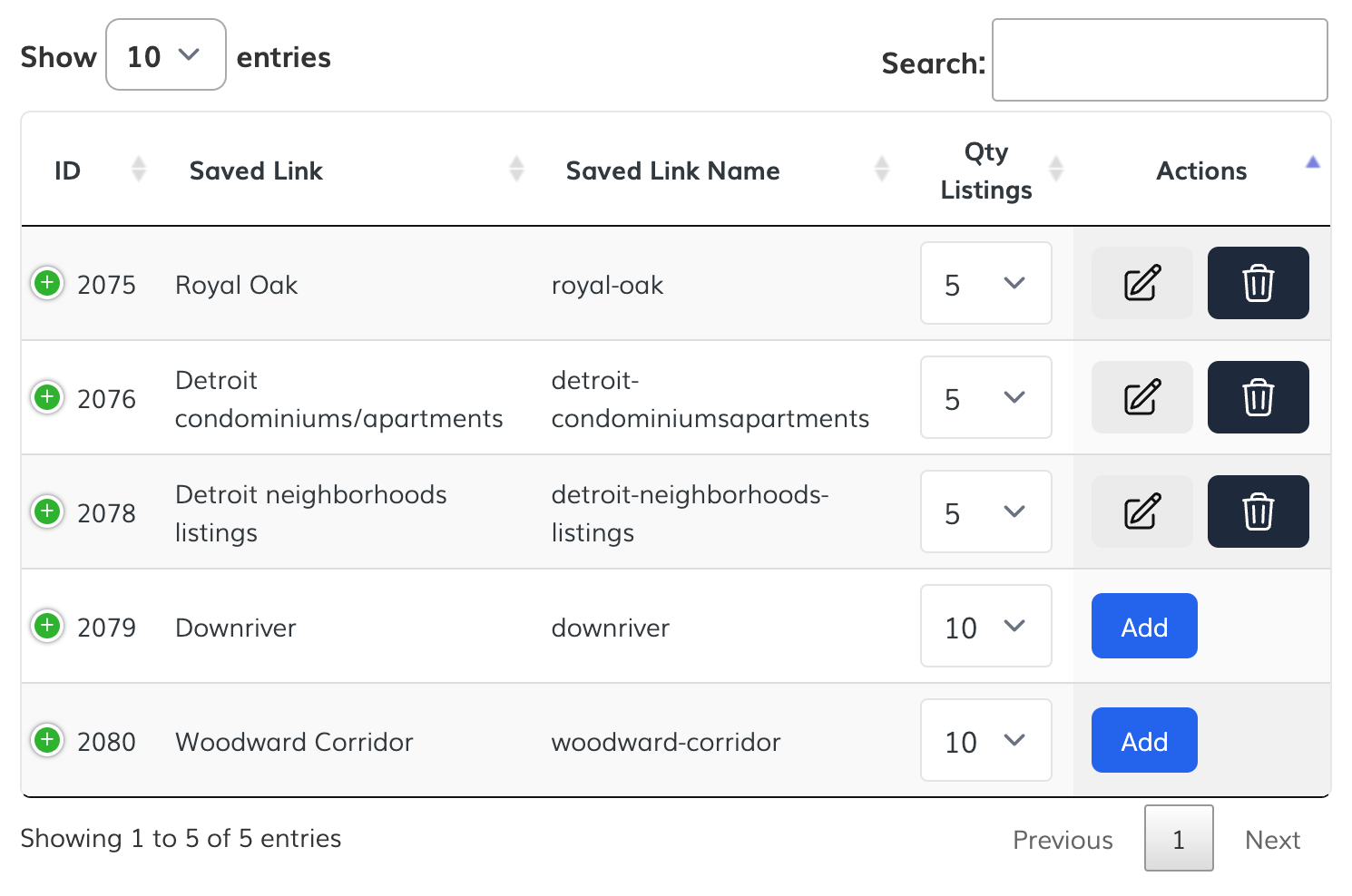Viewport: 1352px width, 896px height.
Task: Add the Woodward Corridor saved link
Action: click(1143, 741)
